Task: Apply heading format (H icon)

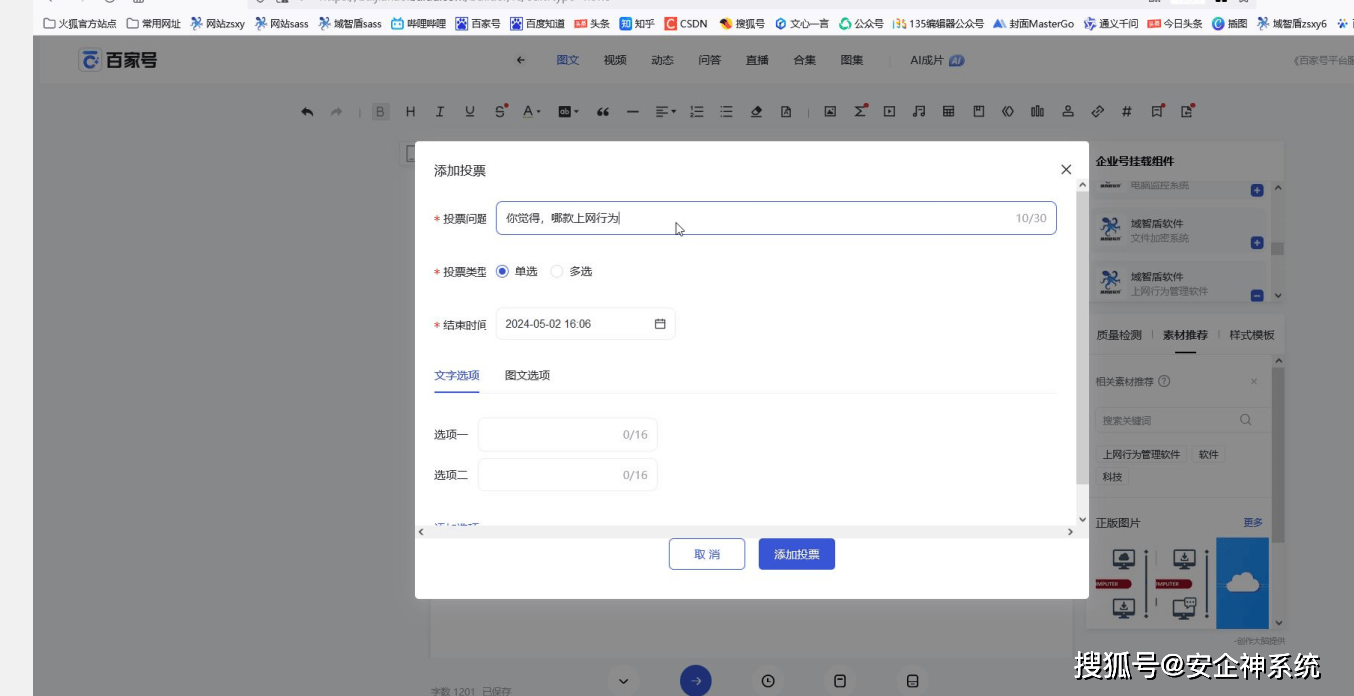Action: 410,112
